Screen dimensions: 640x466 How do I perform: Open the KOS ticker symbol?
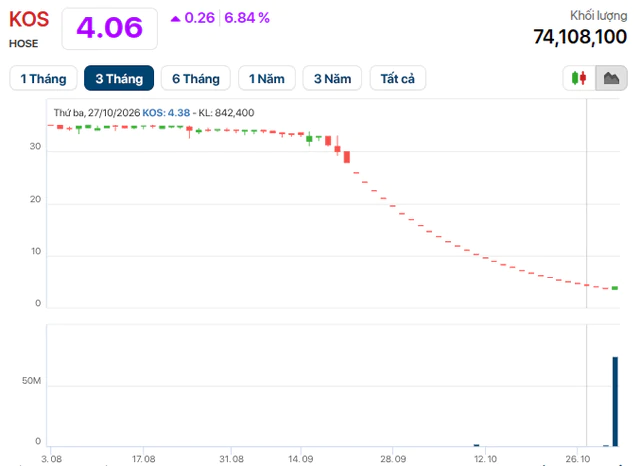click(x=29, y=20)
